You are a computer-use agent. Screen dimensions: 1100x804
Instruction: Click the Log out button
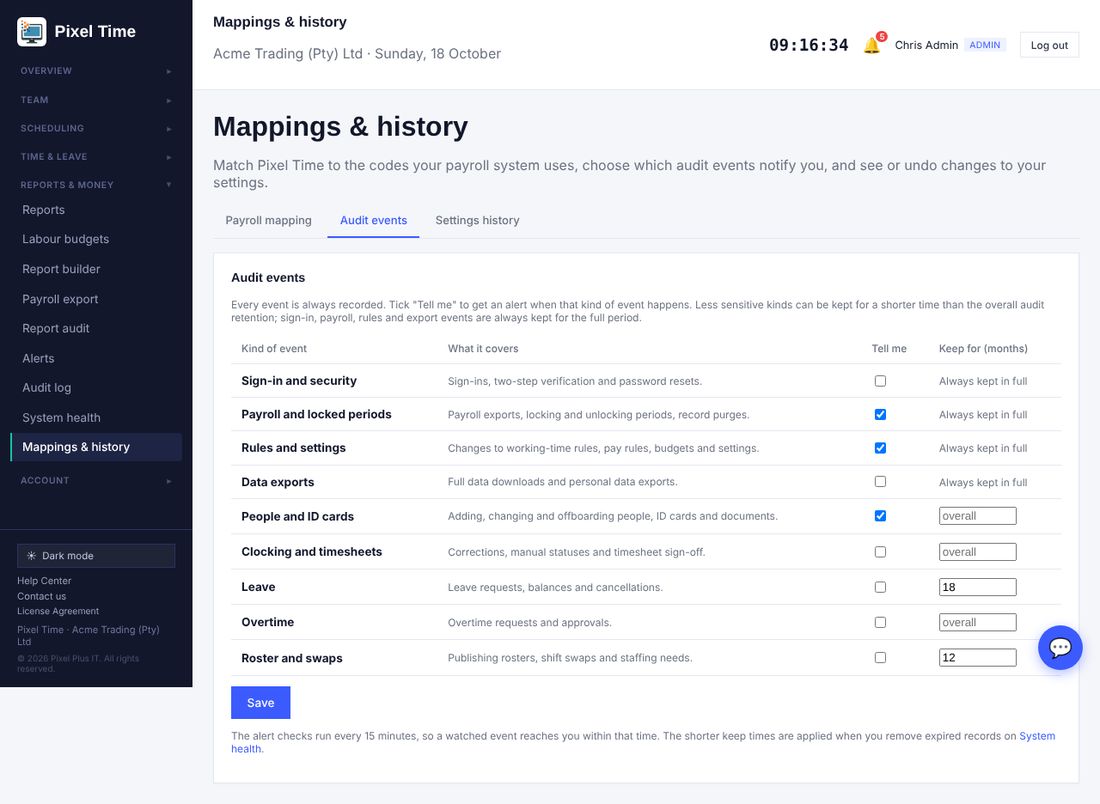point(1049,45)
